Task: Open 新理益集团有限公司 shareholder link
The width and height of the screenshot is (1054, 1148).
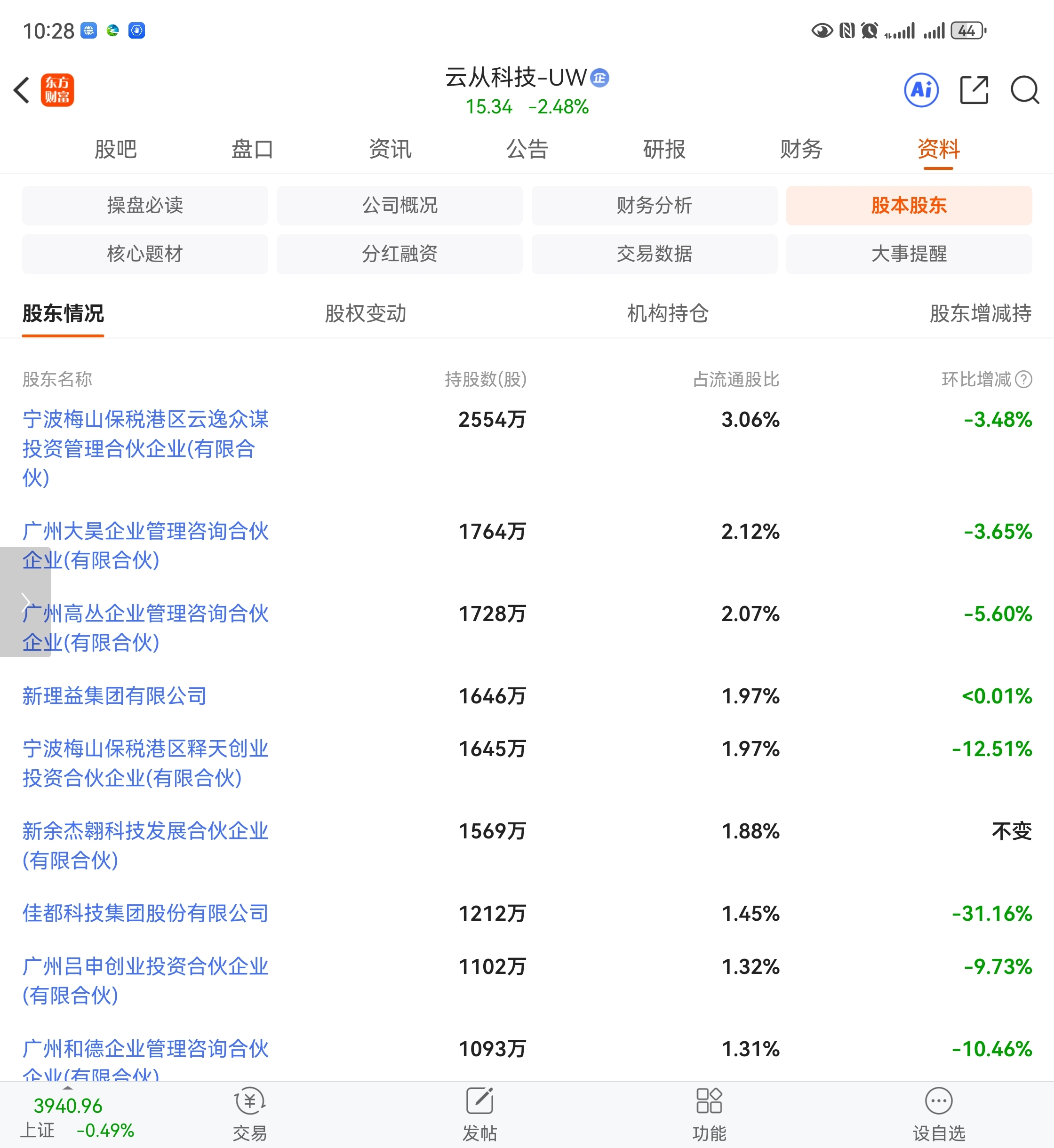Action: (114, 696)
